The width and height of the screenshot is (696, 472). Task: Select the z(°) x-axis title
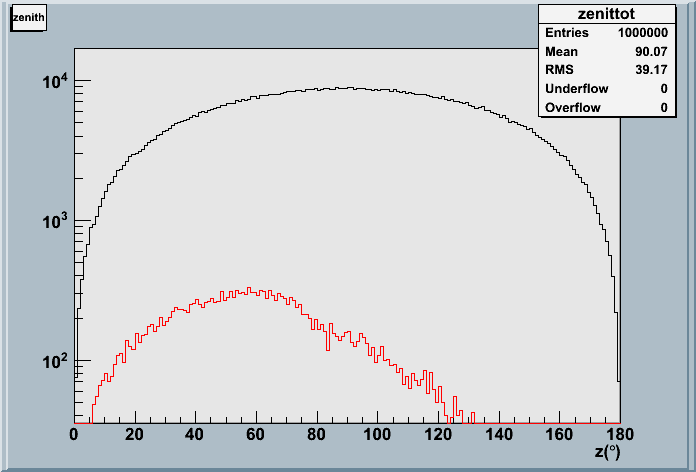pos(607,452)
